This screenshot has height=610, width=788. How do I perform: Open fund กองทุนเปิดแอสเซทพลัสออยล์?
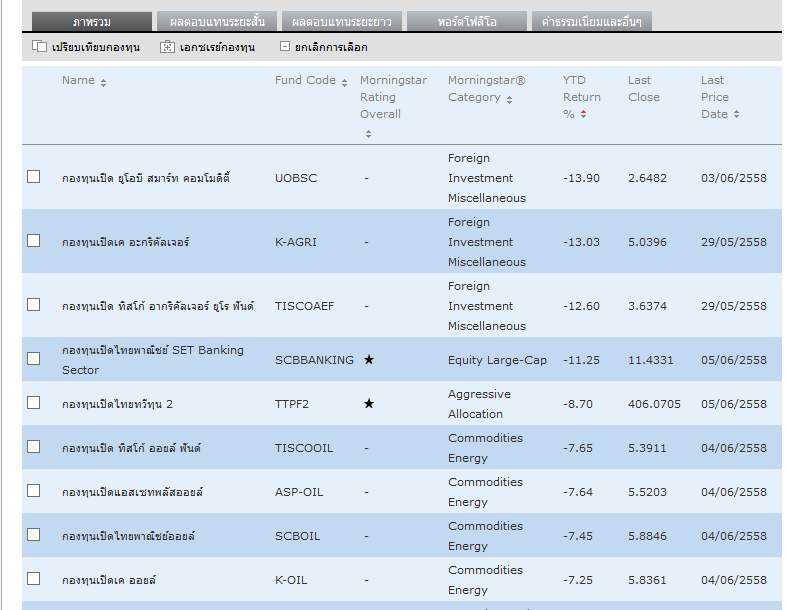pos(132,492)
